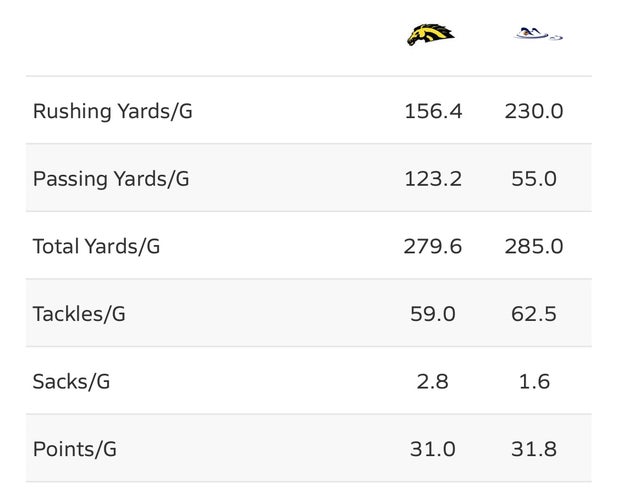Click the 230.0 rushing yards value
The height and width of the screenshot is (488, 618).
coord(534,111)
